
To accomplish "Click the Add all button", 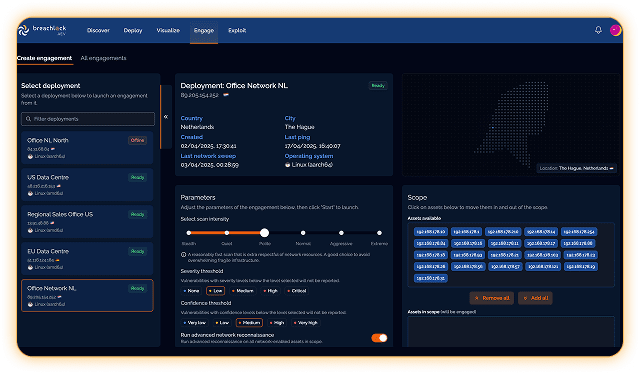I will point(535,298).
